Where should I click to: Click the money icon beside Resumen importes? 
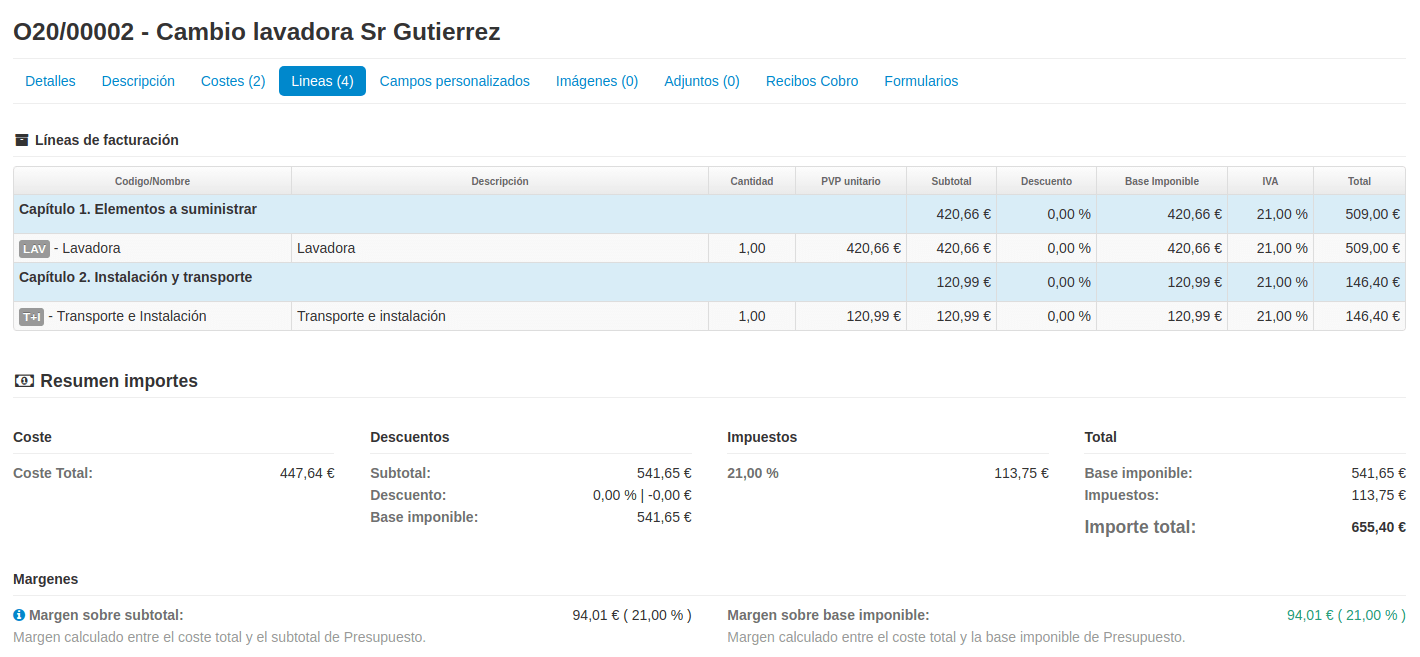pos(24,381)
